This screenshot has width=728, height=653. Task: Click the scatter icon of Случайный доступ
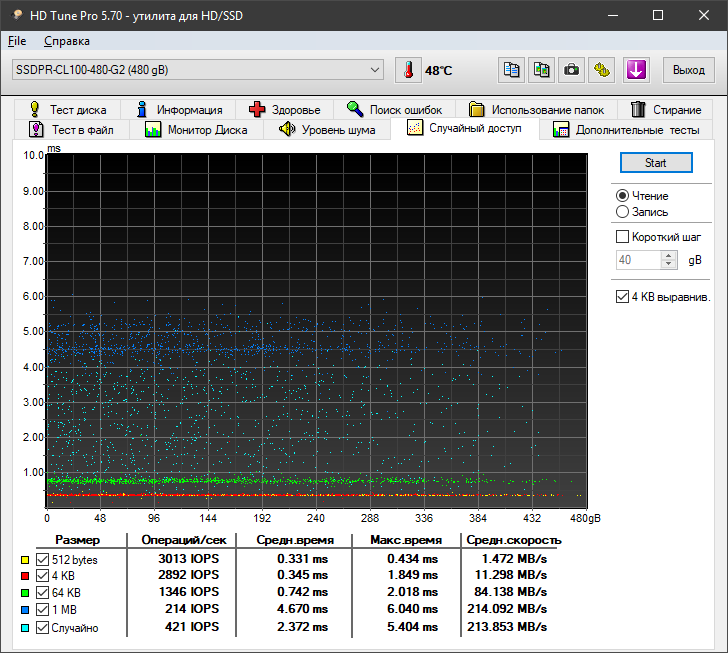(x=415, y=128)
